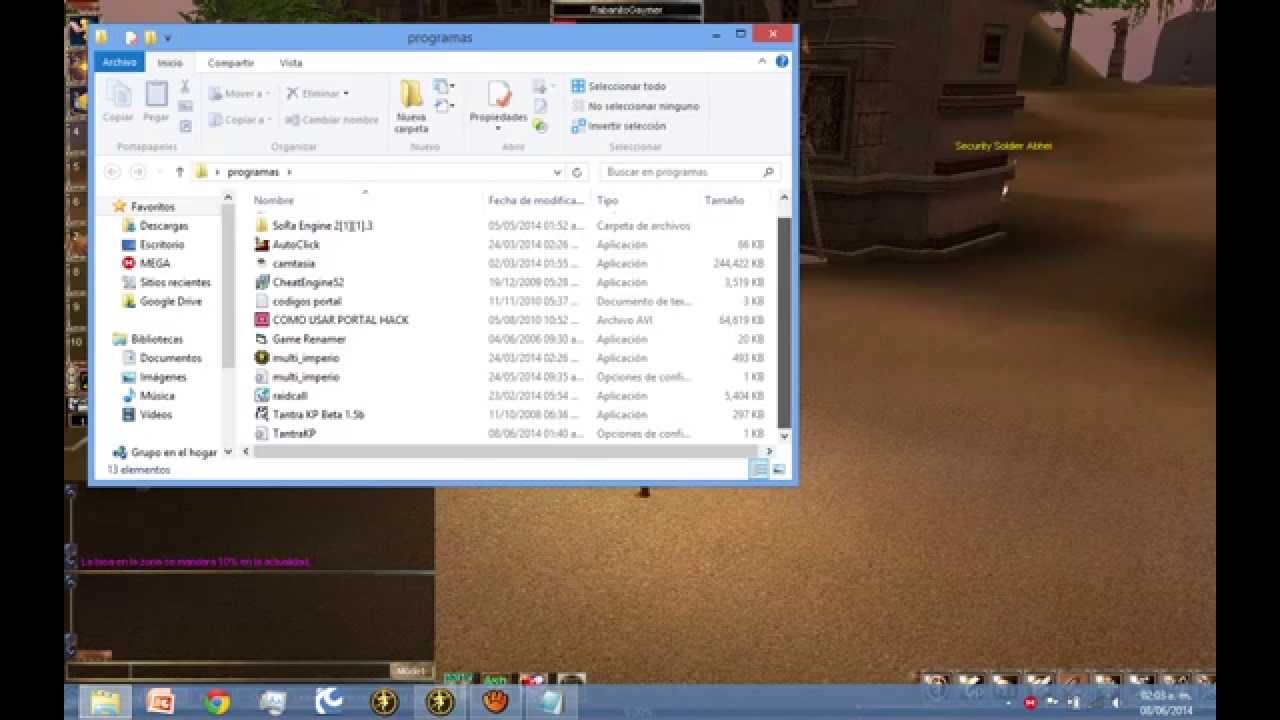Screen dimensions: 1280x720
Task: Open Google Drive in the sidebar
Action: coord(170,301)
